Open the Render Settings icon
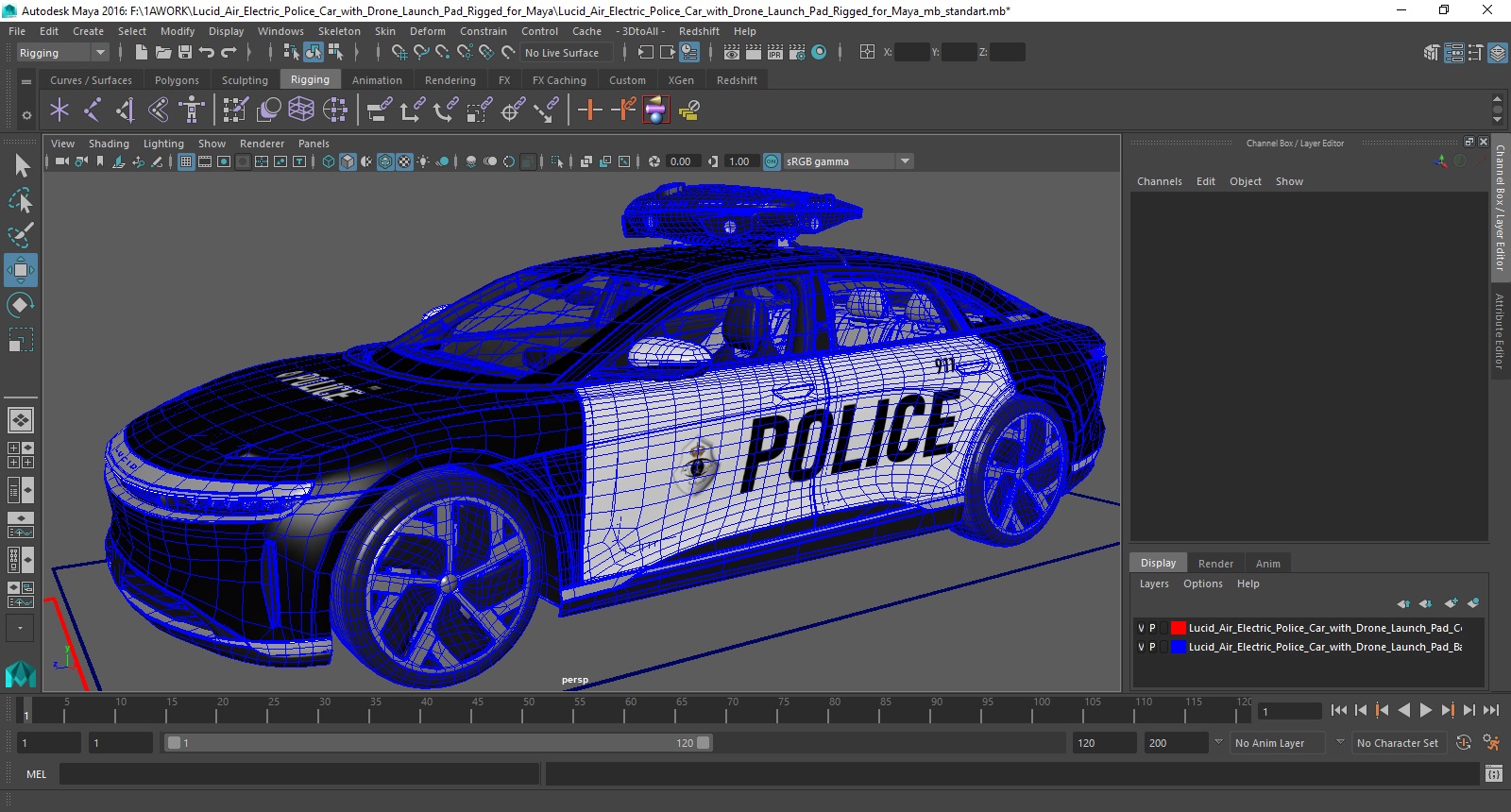 797,53
